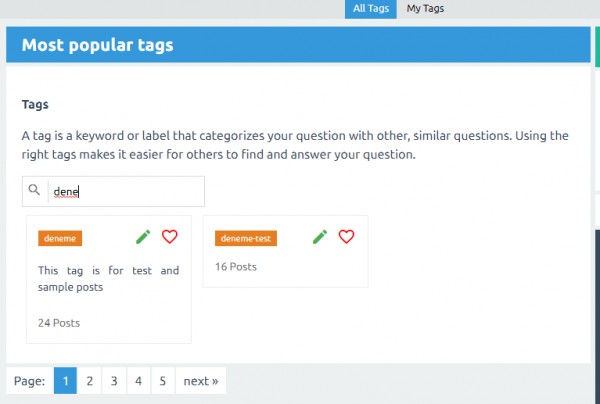Open the orange deneme tag label
This screenshot has height=404, width=600.
tap(60, 238)
